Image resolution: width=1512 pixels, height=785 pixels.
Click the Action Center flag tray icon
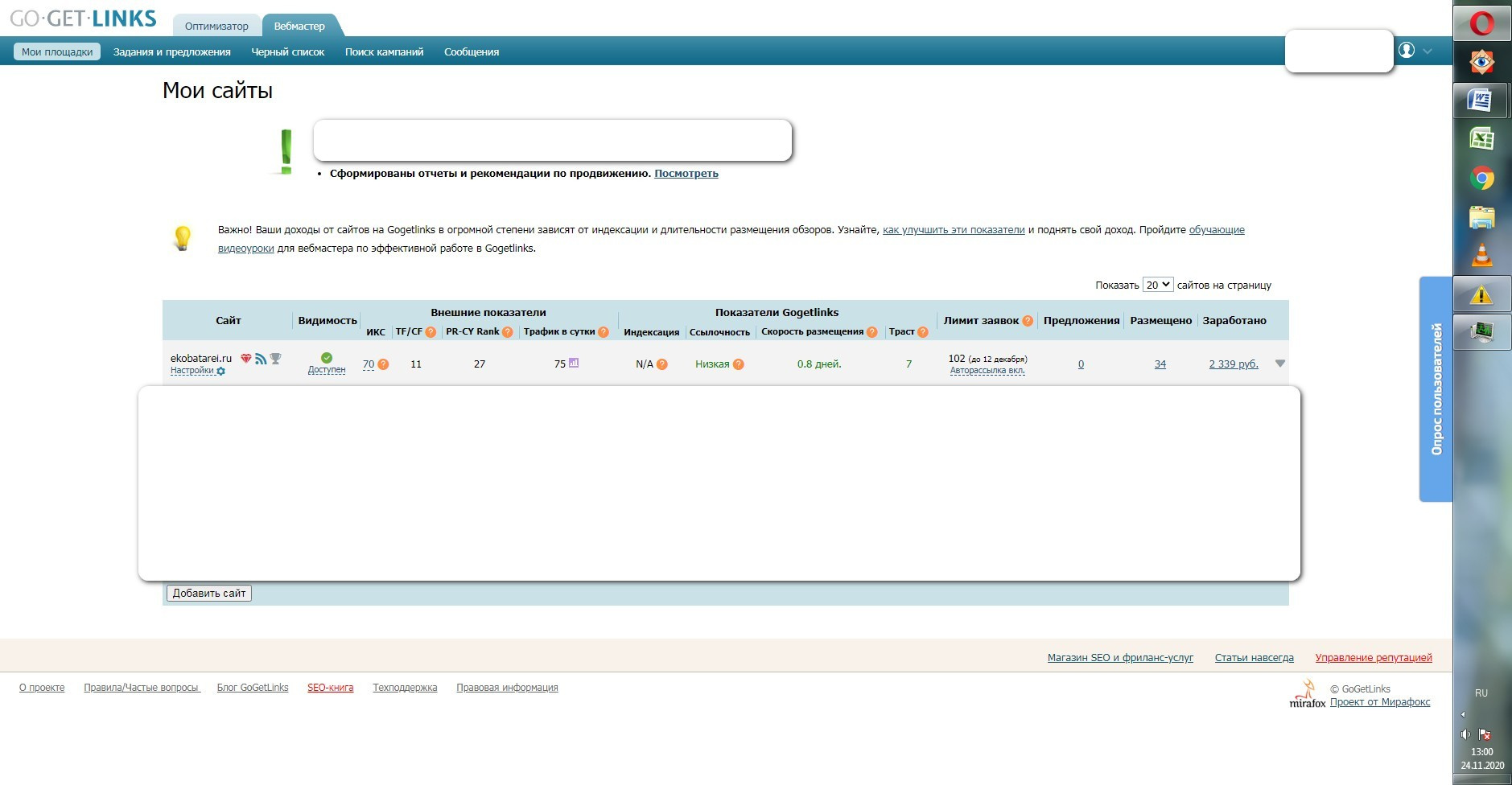tap(1485, 734)
